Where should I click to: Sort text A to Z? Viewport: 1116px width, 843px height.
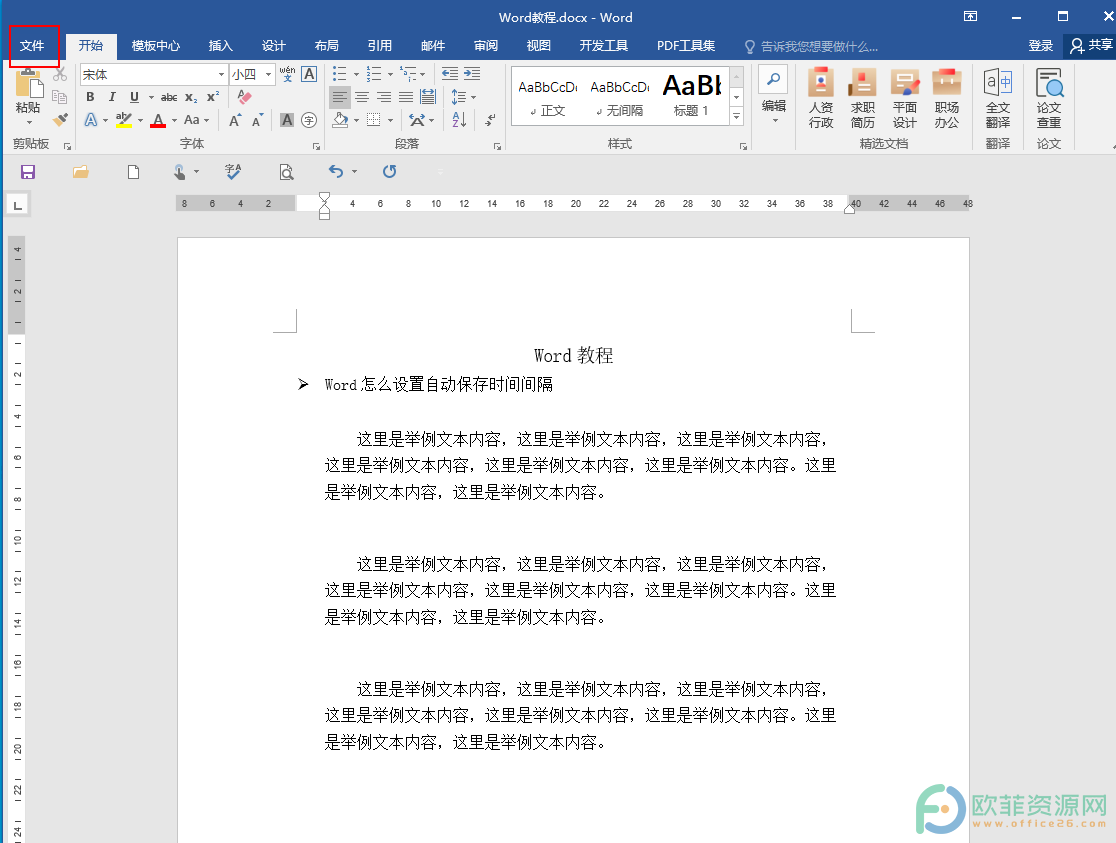(459, 120)
